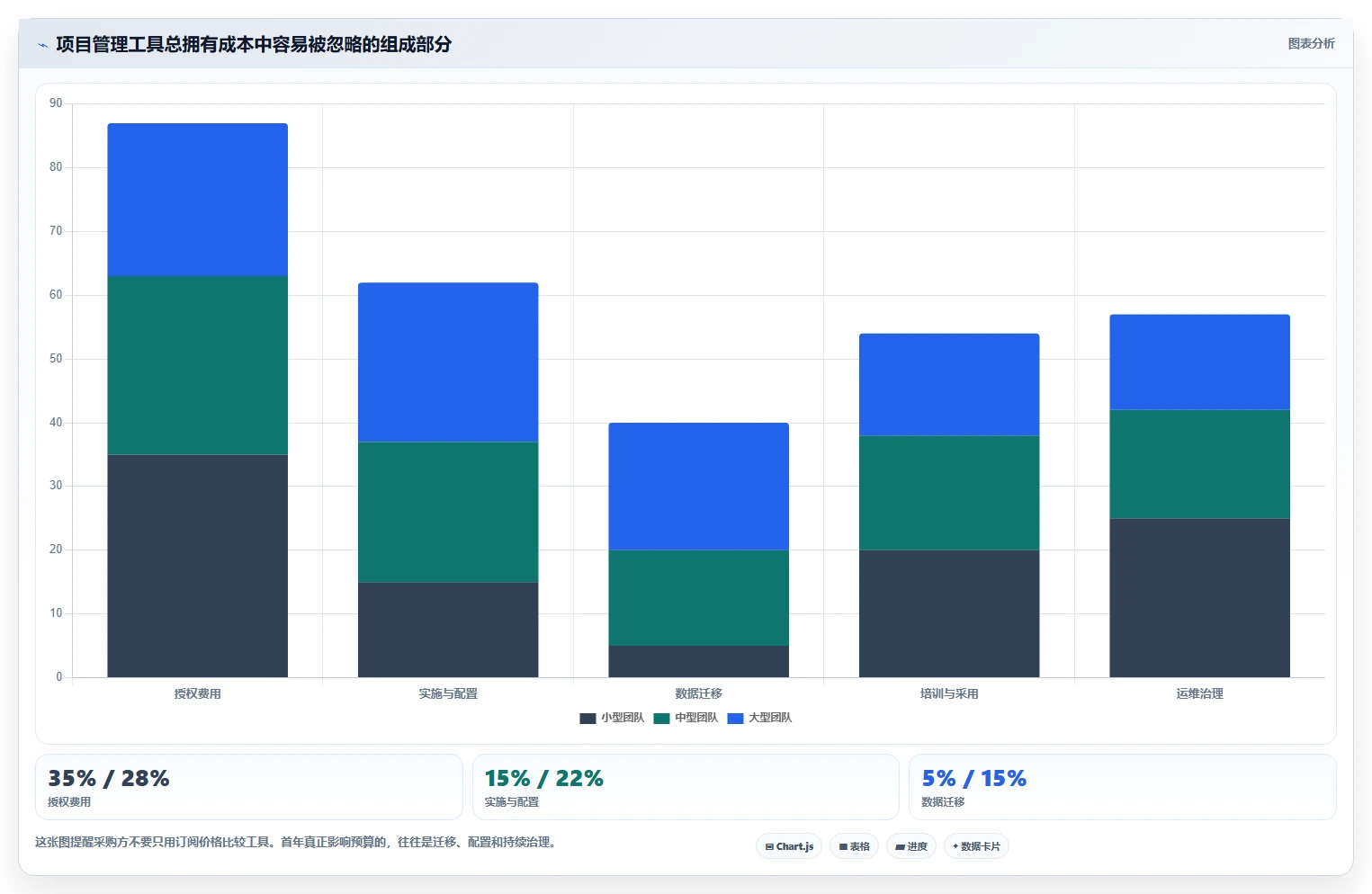The image size is (1372, 894).
Task: Click the chart title 项目管理工具总拥有成本
Action: pyautogui.click(x=254, y=44)
